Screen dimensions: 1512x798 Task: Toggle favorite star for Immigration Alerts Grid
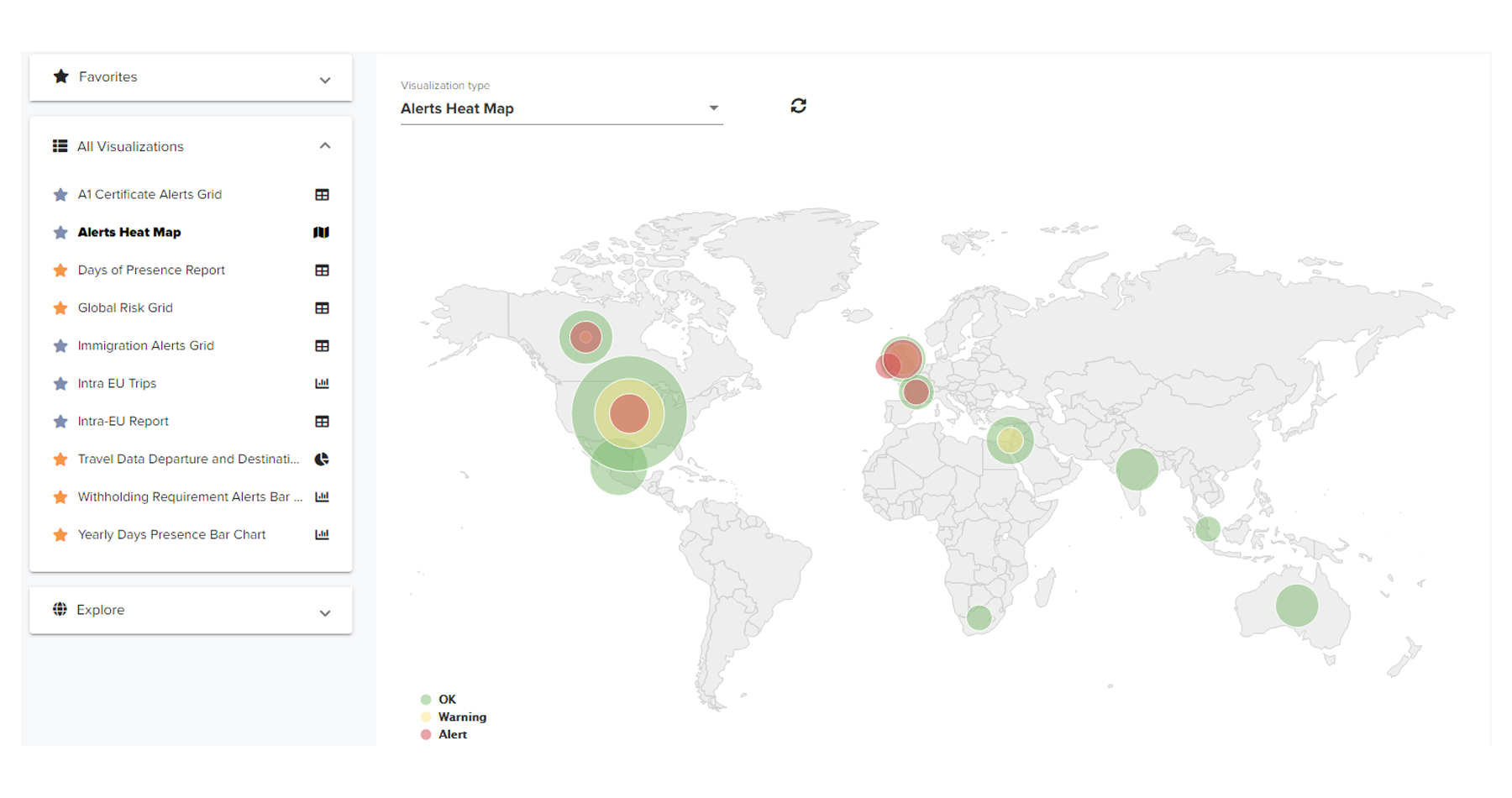click(x=60, y=346)
